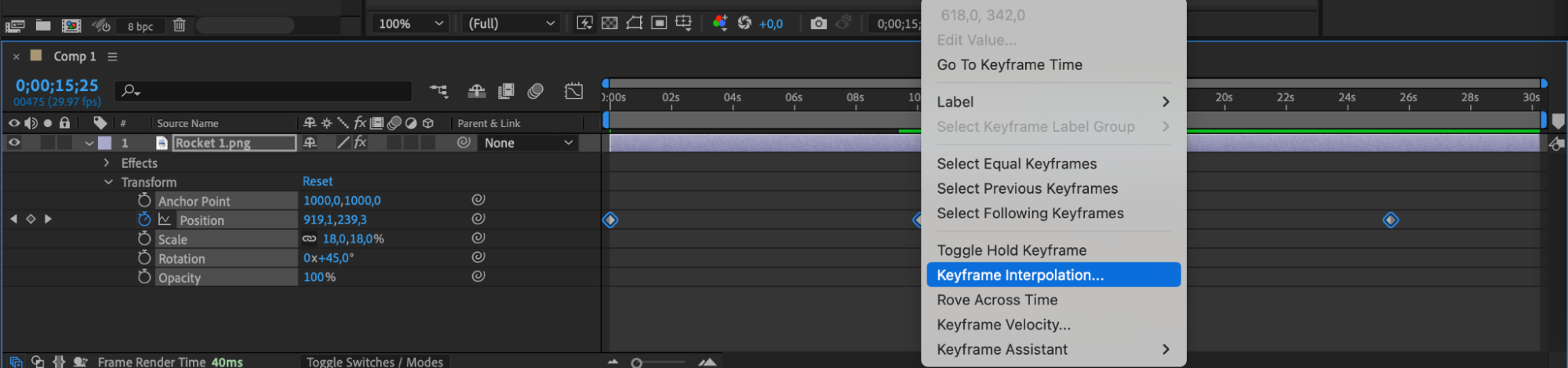The image size is (1568, 368).
Task: Toggle the shy layers hide icon
Action: [x=477, y=91]
